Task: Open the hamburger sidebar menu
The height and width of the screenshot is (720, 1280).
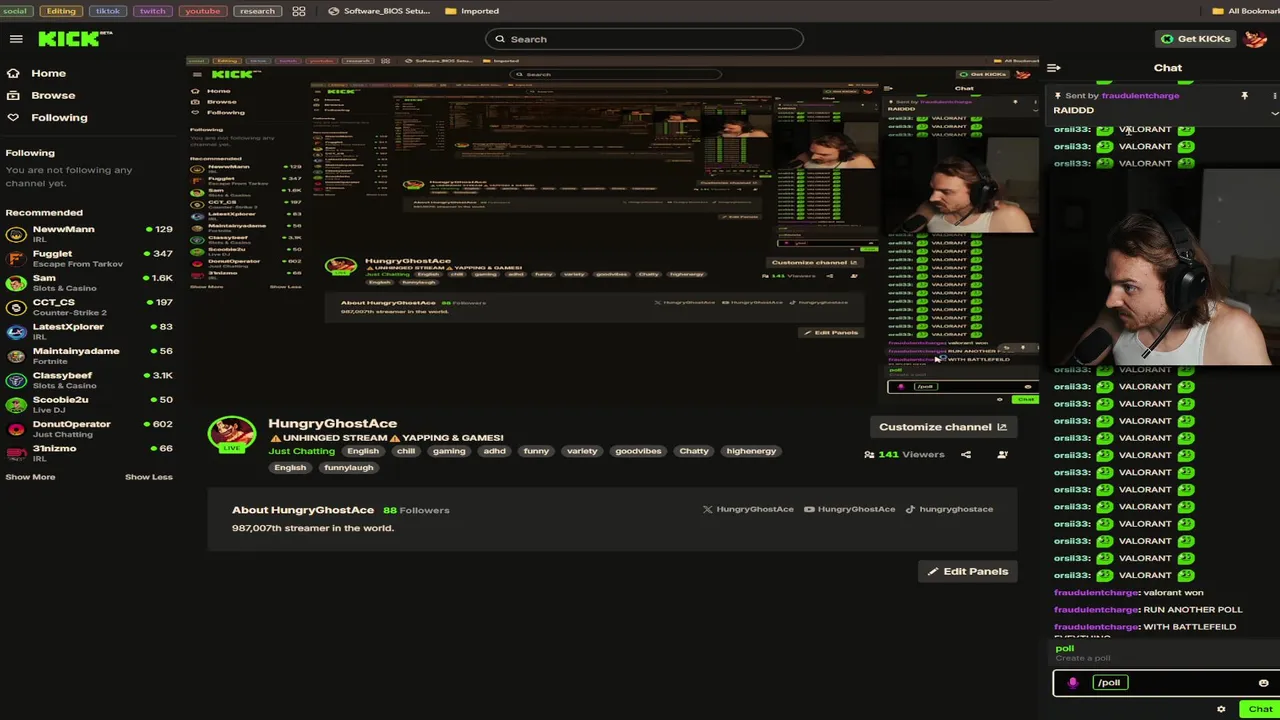Action: coord(16,39)
